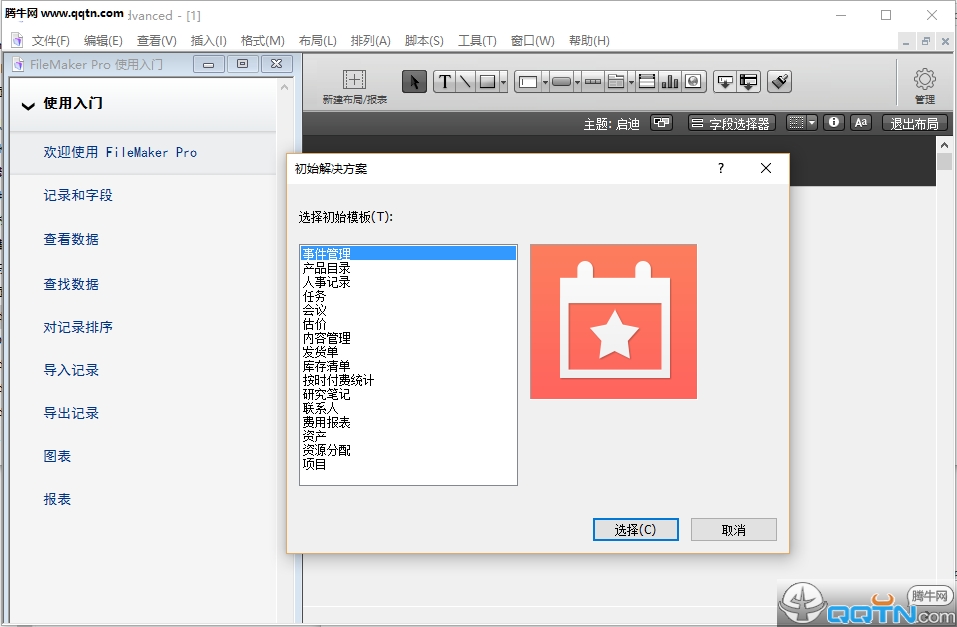The image size is (957, 627).
Task: Open the 记录和字段 link
Action: [78, 195]
